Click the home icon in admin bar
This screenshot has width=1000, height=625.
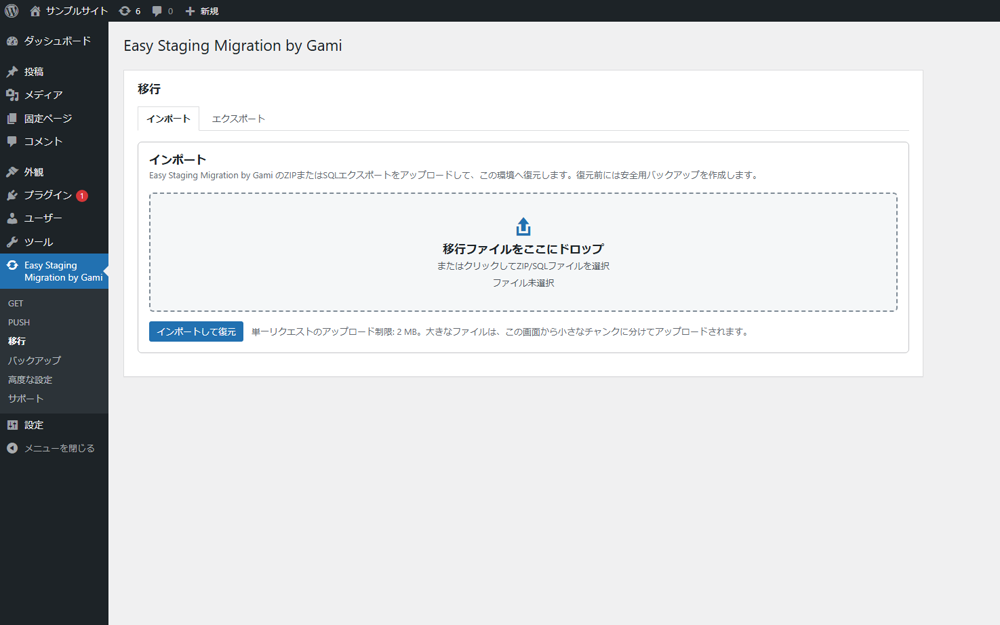click(x=35, y=11)
